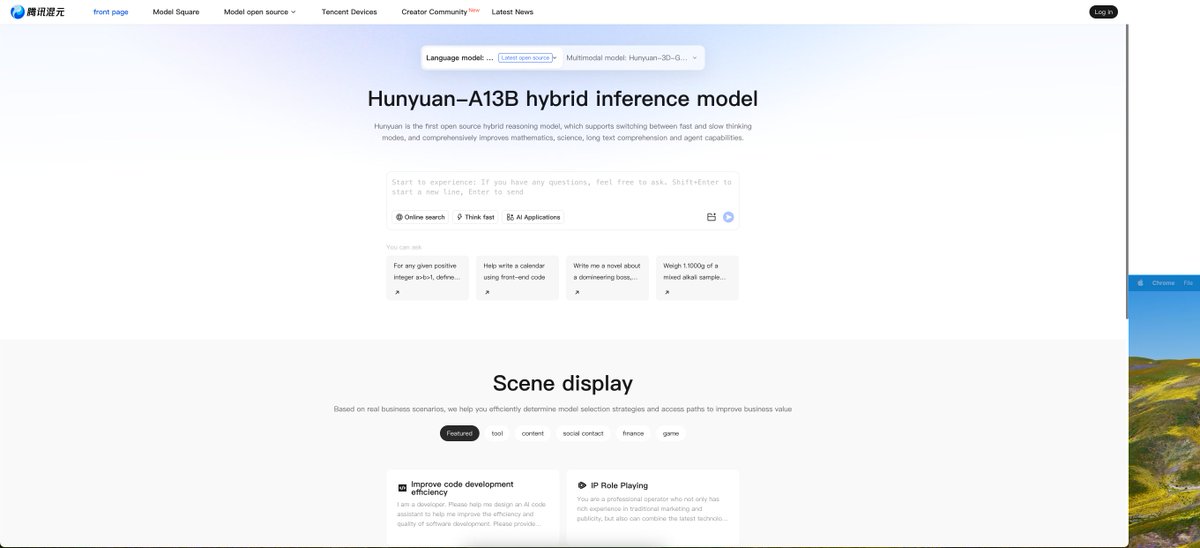Select the game scene filter

(671, 433)
